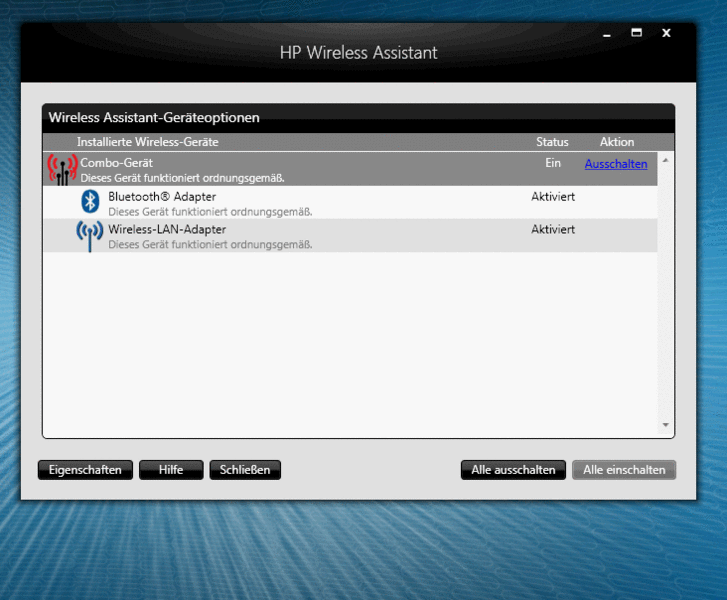Click the red Combo-Gerät antenna icon
The height and width of the screenshot is (600, 727).
pyautogui.click(x=62, y=169)
